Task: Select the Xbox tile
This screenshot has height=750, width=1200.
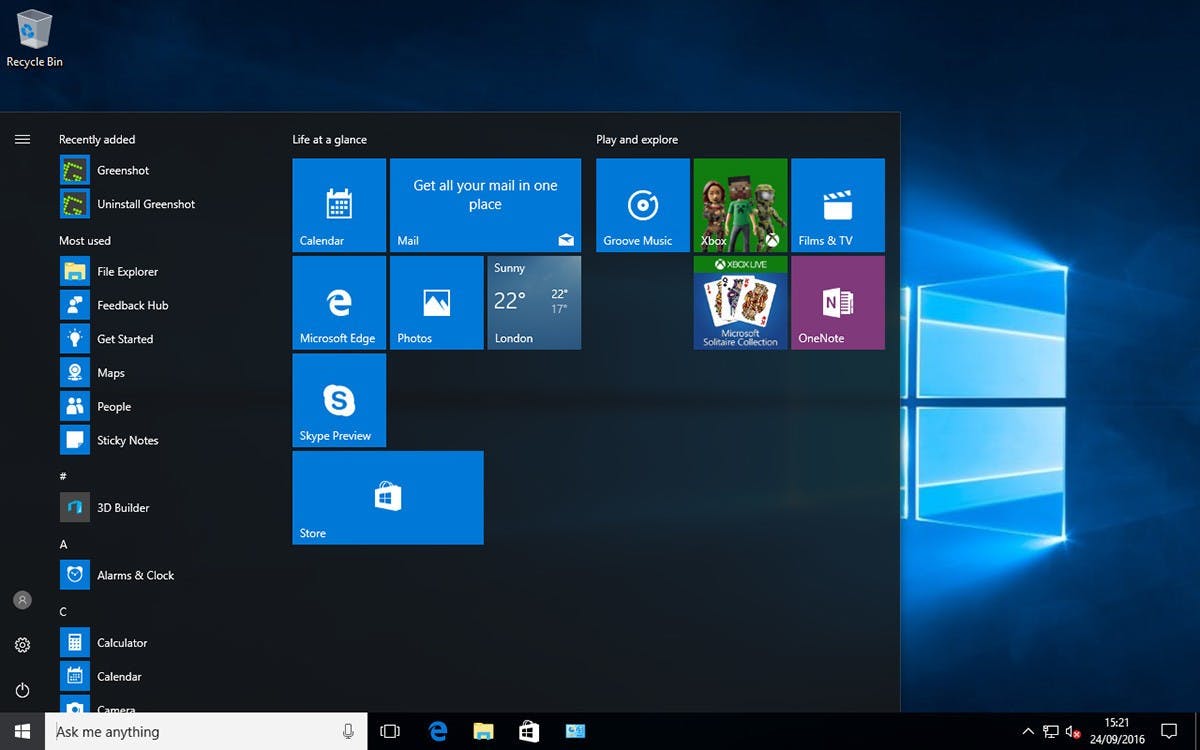Action: tap(739, 204)
